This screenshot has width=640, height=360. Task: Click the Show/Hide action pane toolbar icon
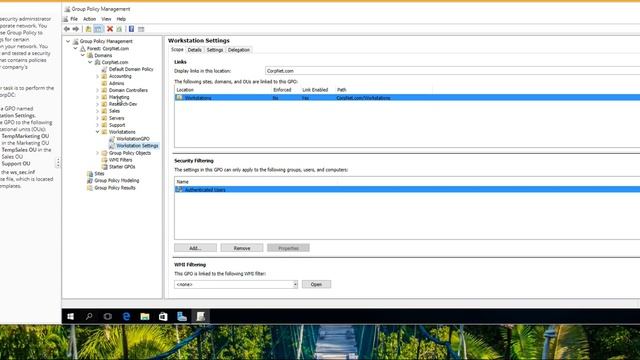(141, 29)
